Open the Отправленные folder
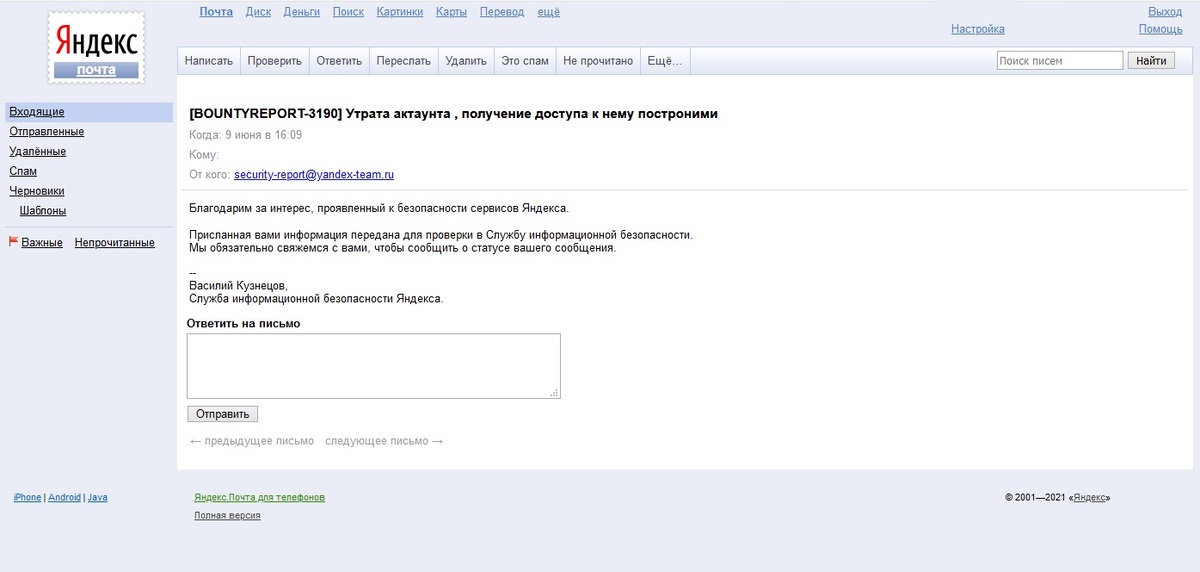The width and height of the screenshot is (1200, 572). click(x=47, y=132)
